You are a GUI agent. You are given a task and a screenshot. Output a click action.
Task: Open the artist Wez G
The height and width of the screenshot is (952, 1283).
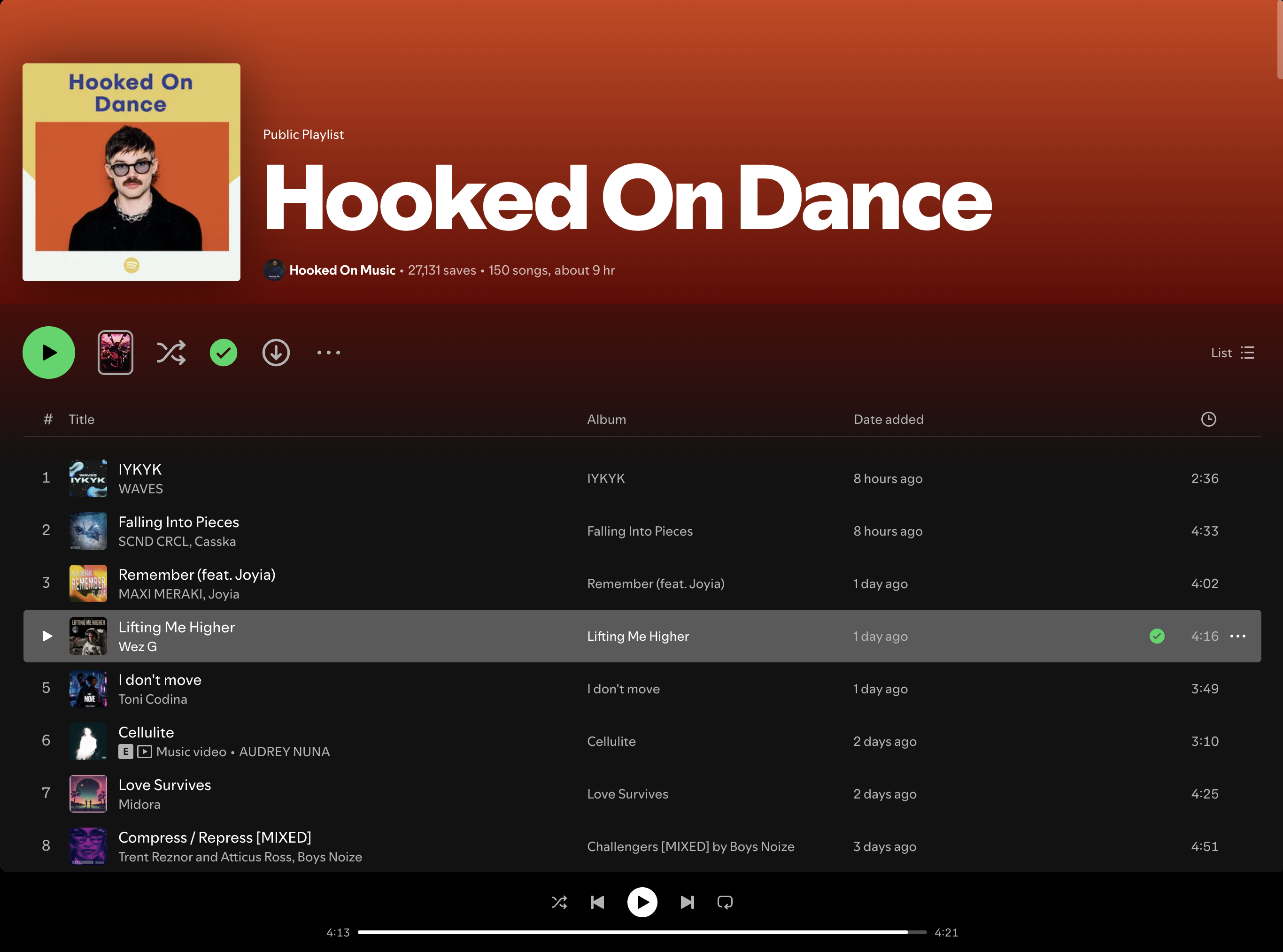tap(137, 646)
